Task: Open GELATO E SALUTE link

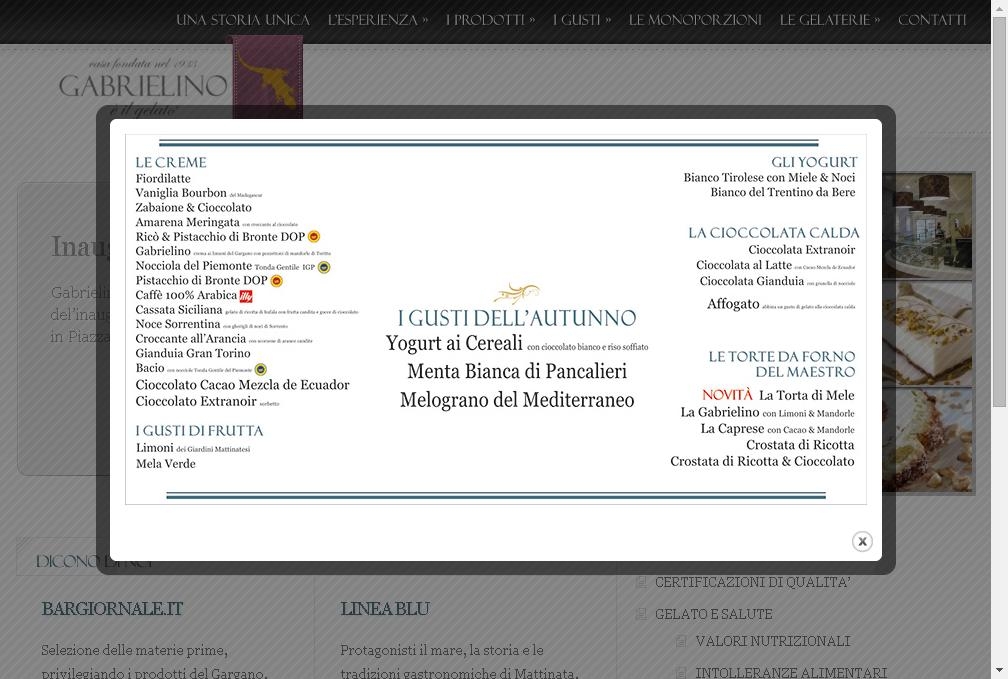Action: coord(714,614)
